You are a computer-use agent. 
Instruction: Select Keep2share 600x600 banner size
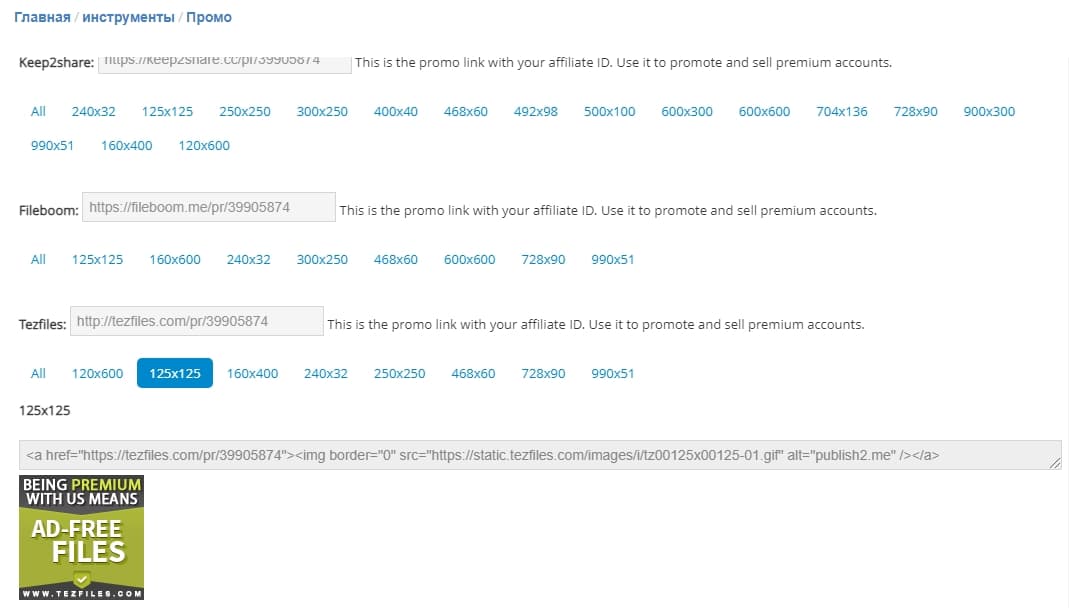[764, 111]
